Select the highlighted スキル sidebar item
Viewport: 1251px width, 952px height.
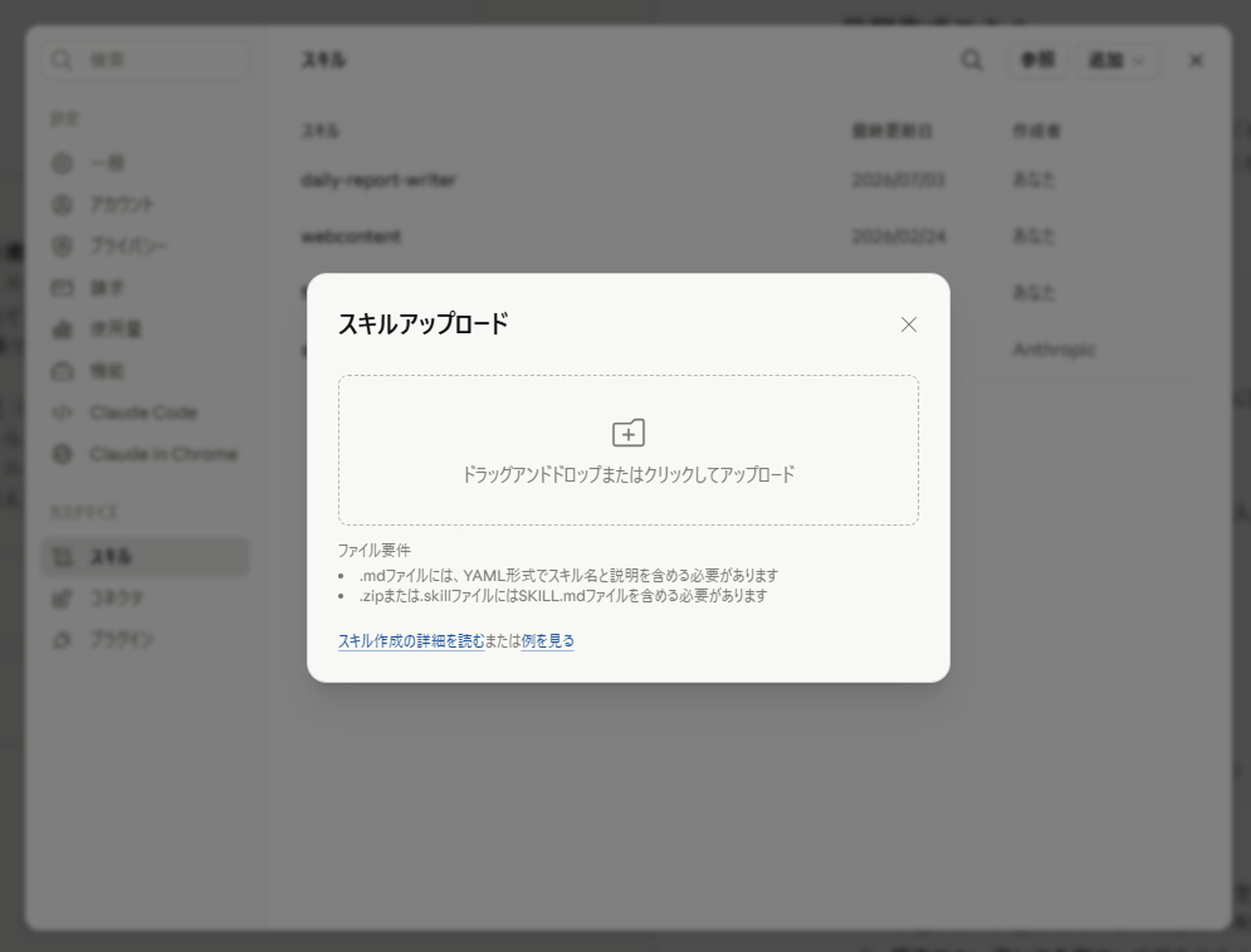(146, 557)
